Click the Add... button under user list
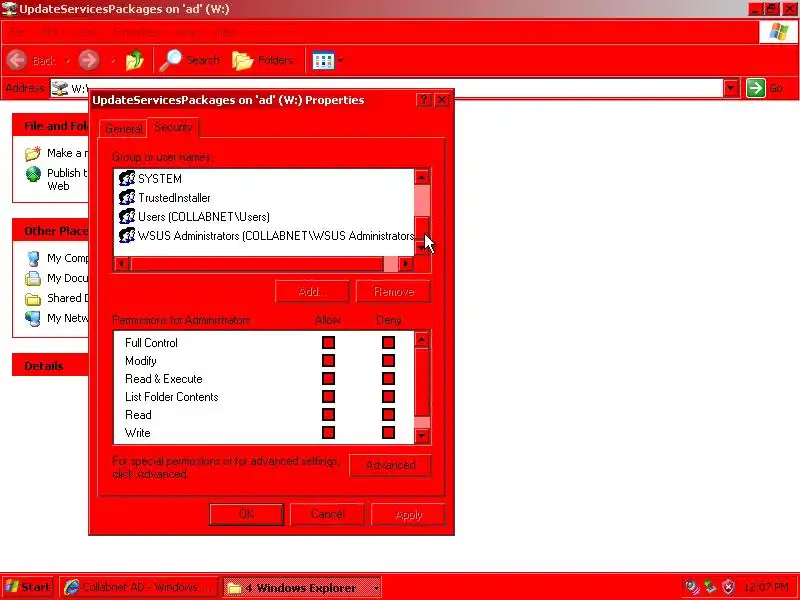Image resolution: width=800 pixels, height=600 pixels. 312,291
